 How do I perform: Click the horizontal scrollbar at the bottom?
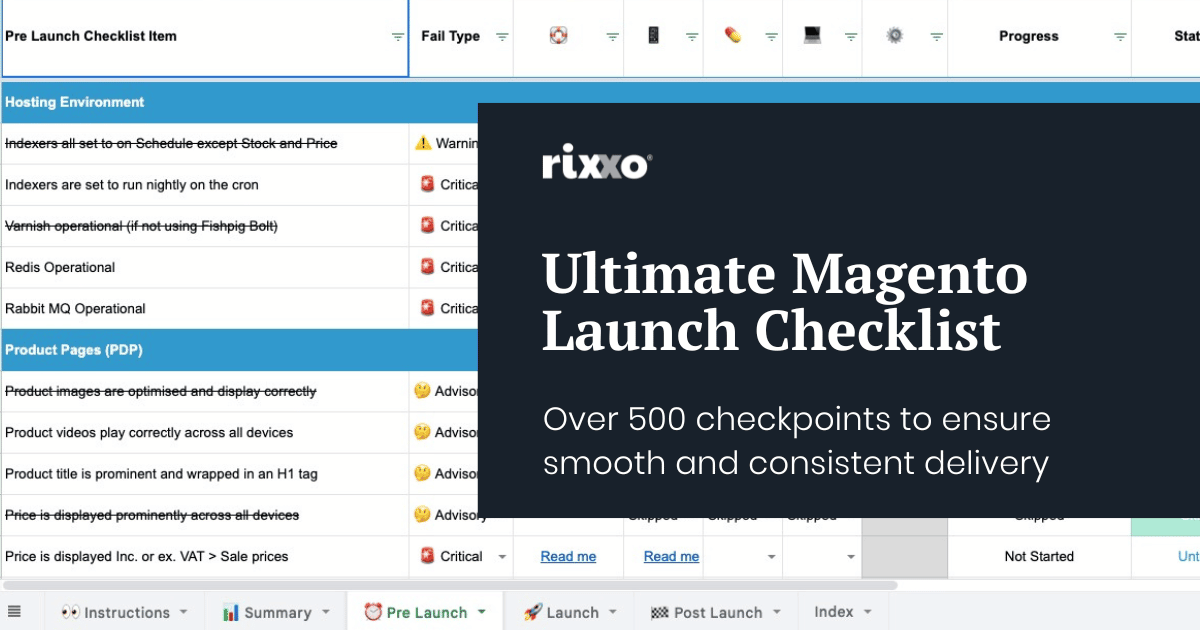coord(450,581)
